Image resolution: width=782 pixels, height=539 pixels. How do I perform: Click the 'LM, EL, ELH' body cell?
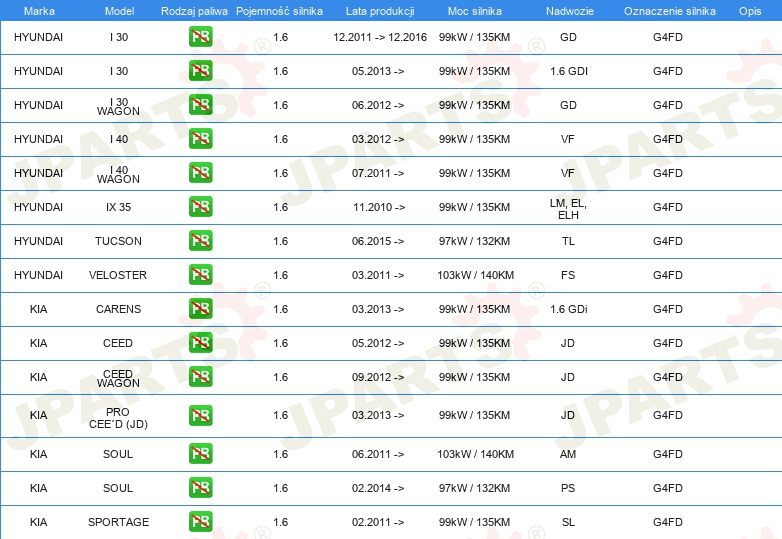tap(568, 209)
